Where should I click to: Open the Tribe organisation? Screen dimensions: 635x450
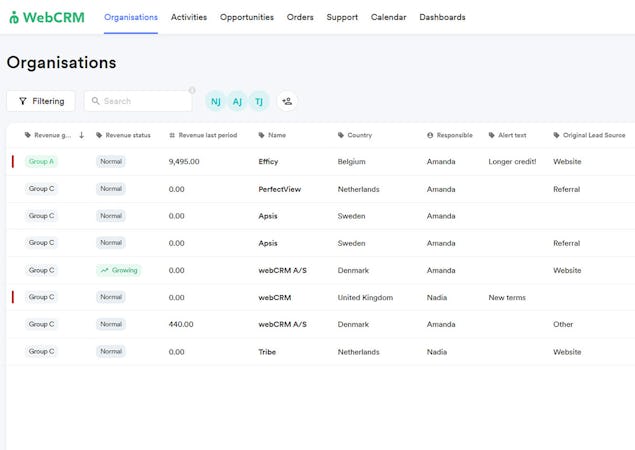267,352
